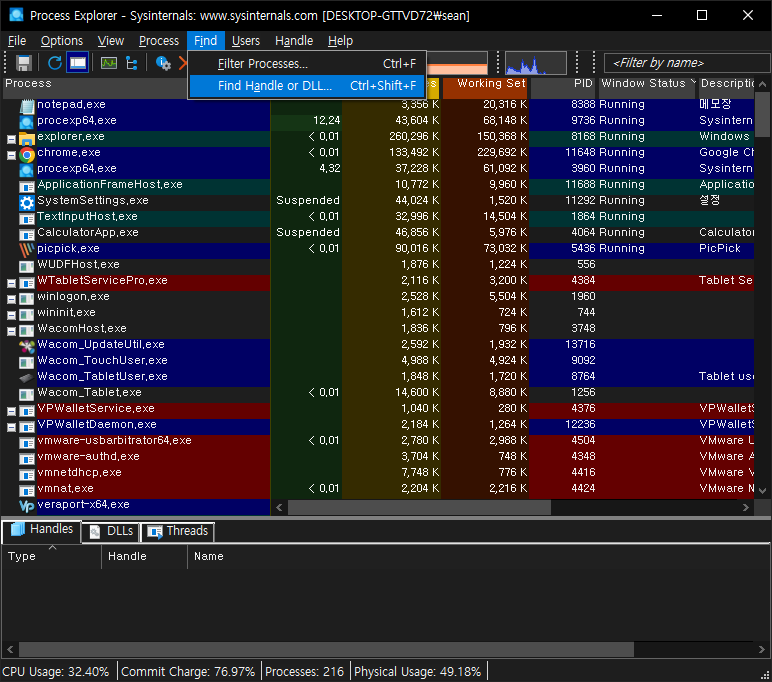Click the Save toolbar icon
This screenshot has height=682, width=772.
click(23, 63)
